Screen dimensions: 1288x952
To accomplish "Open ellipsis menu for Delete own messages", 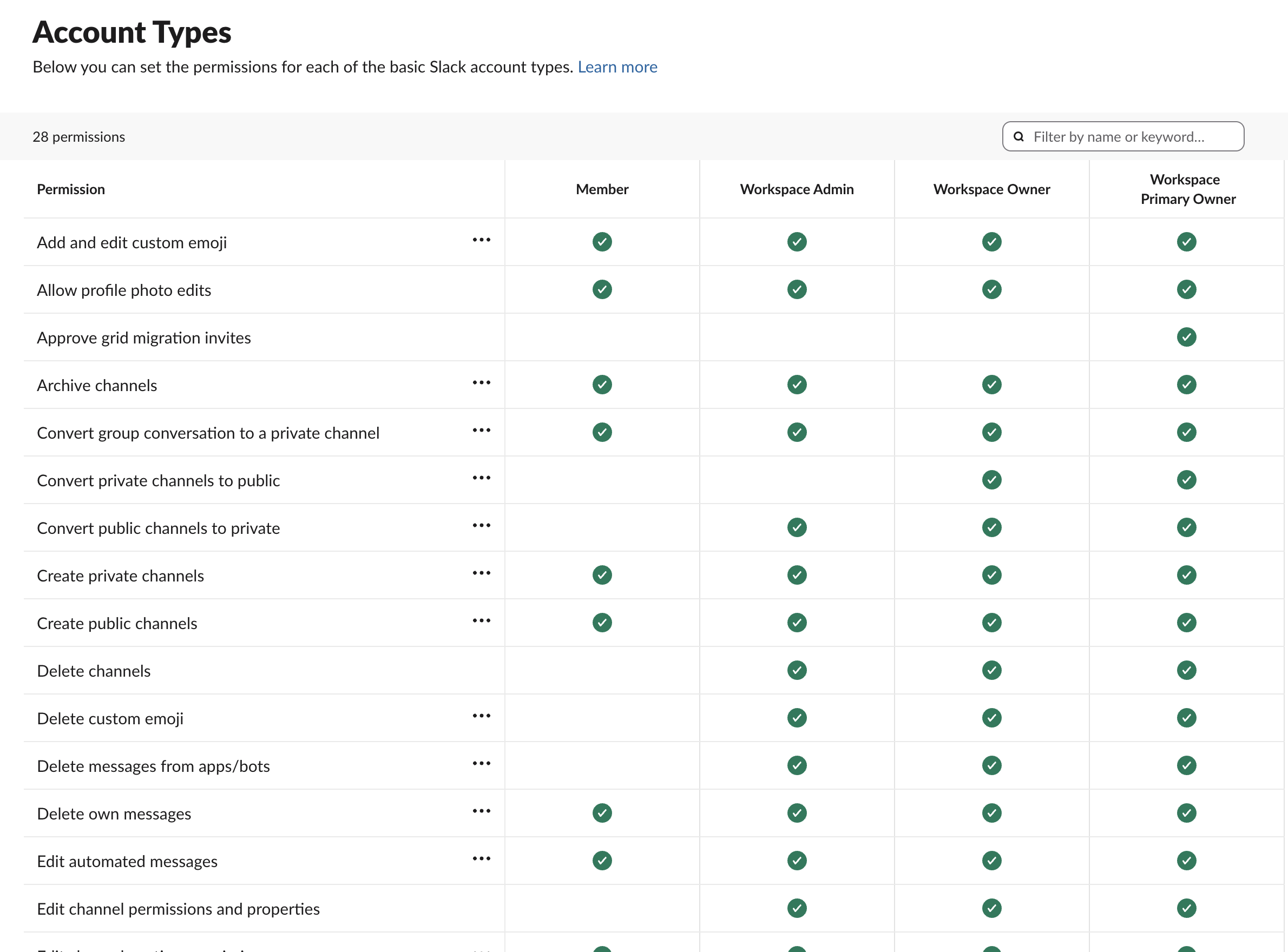I will click(482, 811).
